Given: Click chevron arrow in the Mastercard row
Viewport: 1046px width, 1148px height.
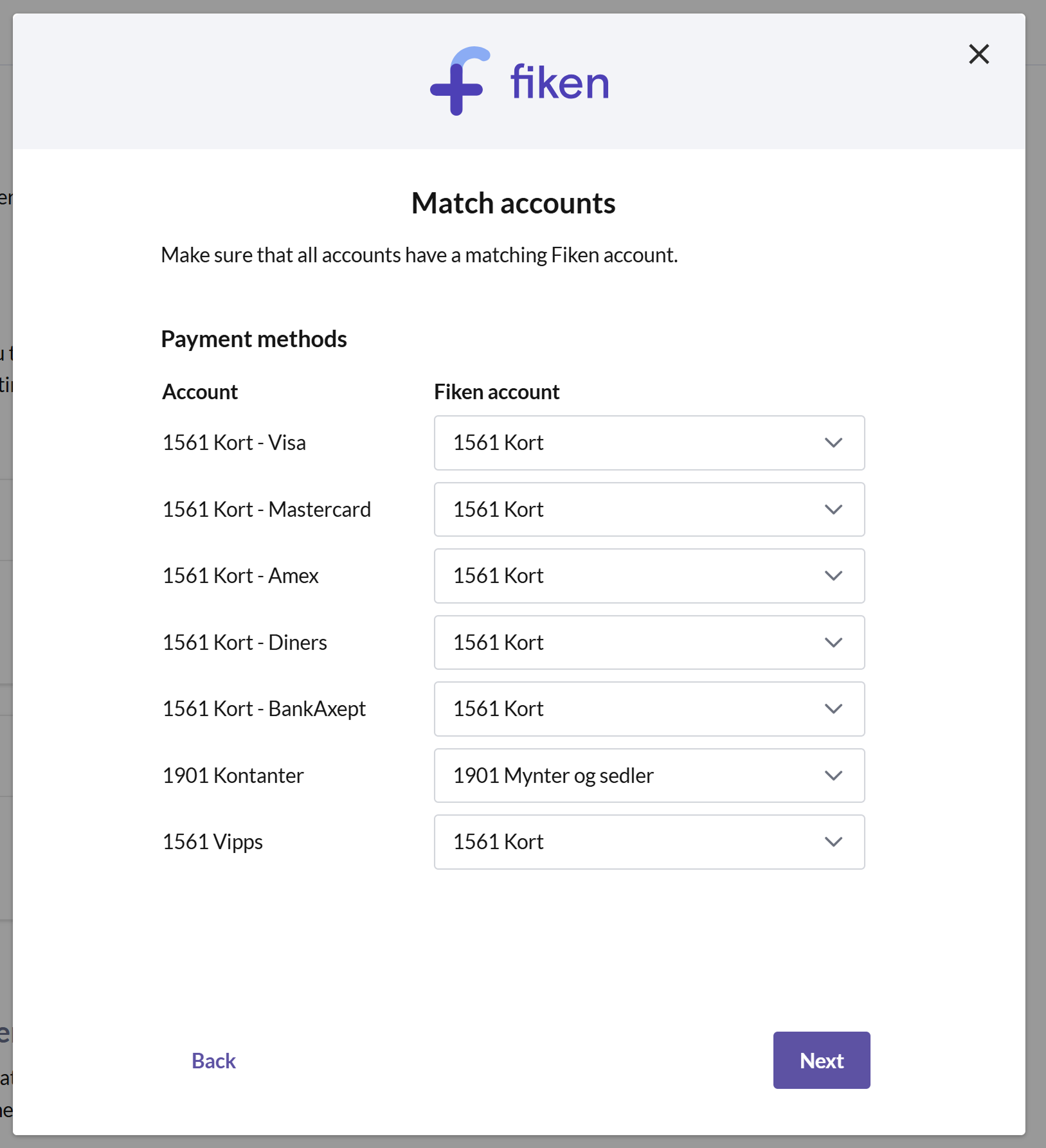Looking at the screenshot, I should tap(833, 510).
